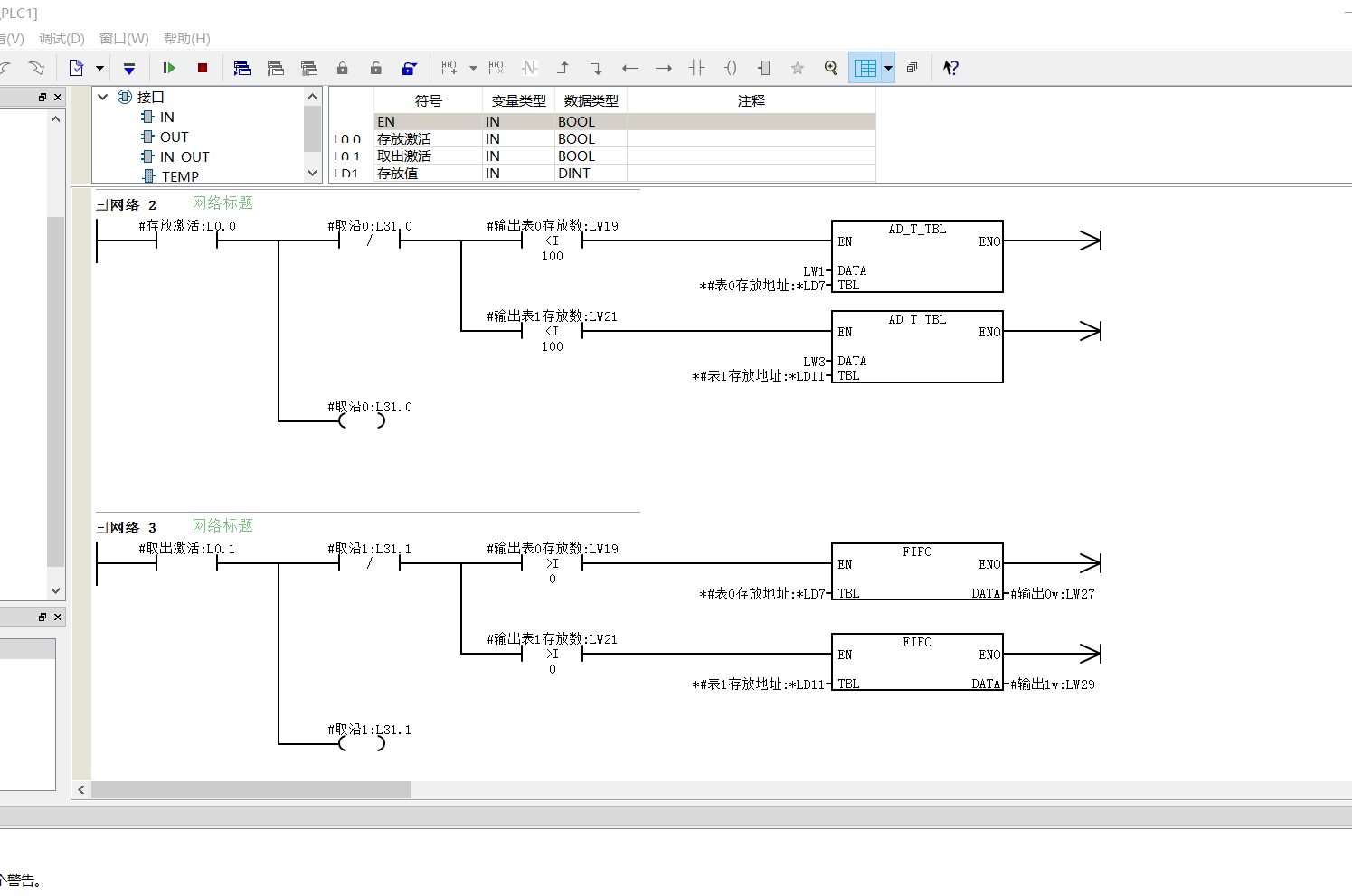Insert a coil element from toolbar

731,68
